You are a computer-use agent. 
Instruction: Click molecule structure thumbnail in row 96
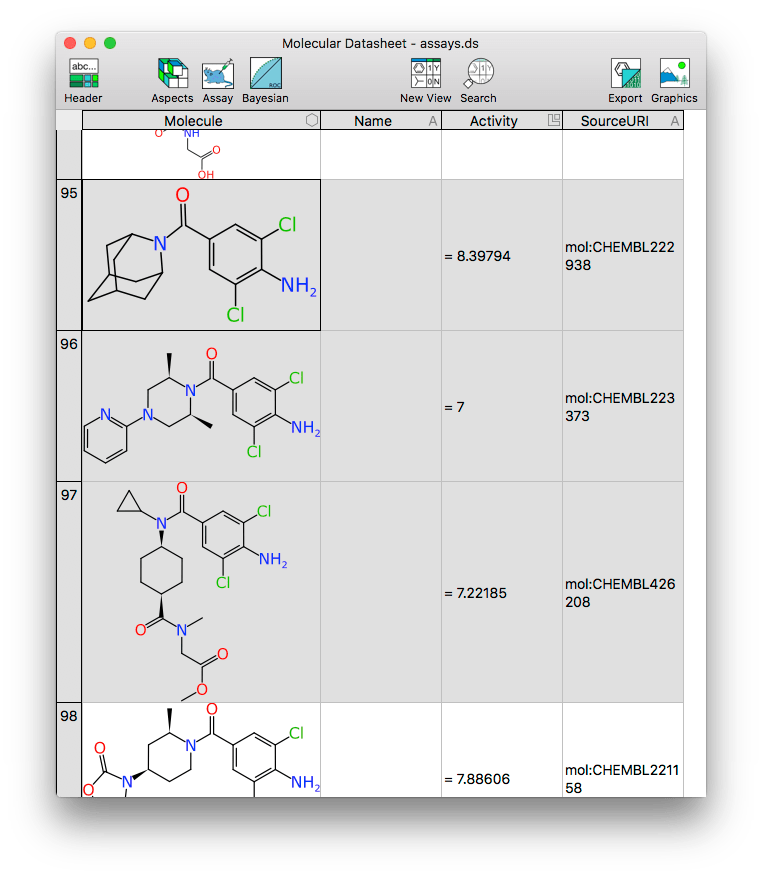(201, 406)
